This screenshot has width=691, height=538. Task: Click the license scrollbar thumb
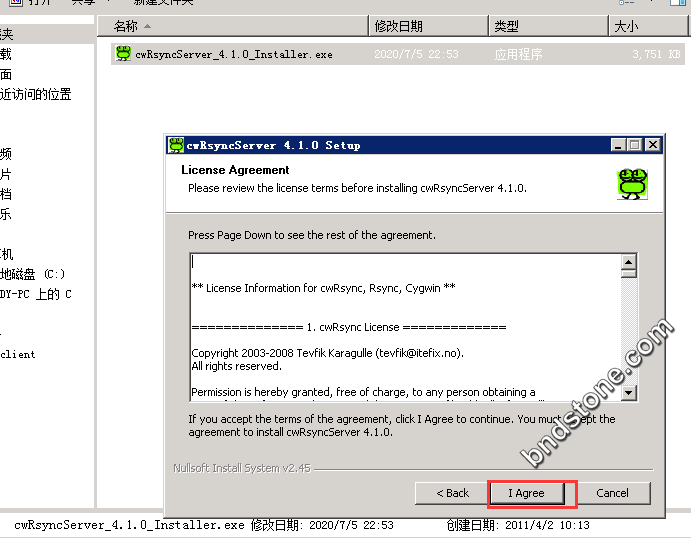tap(628, 274)
